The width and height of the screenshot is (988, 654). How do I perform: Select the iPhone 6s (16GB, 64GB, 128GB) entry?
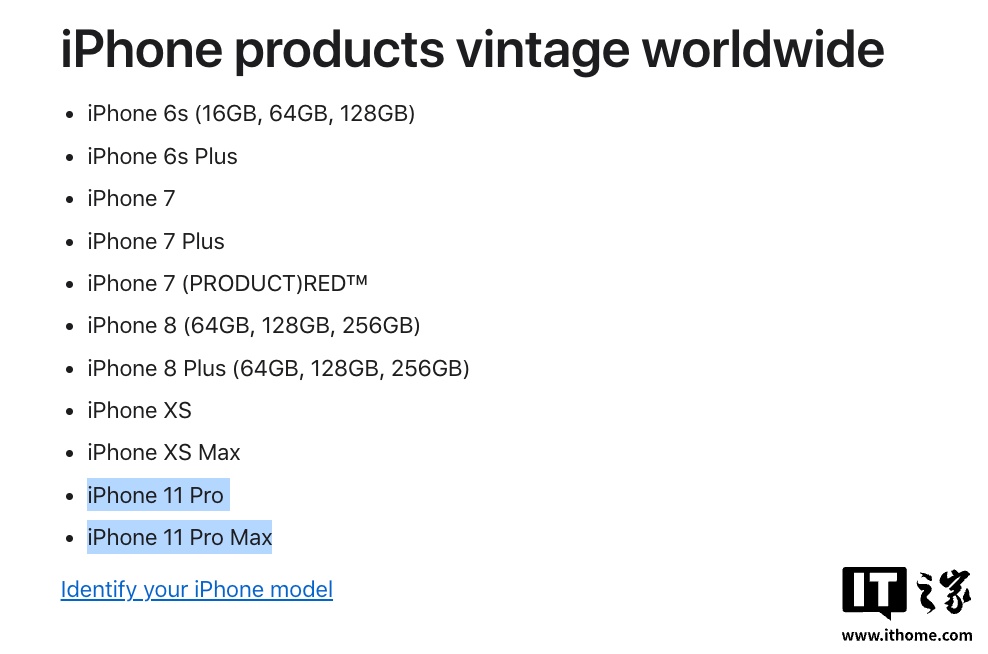[251, 114]
